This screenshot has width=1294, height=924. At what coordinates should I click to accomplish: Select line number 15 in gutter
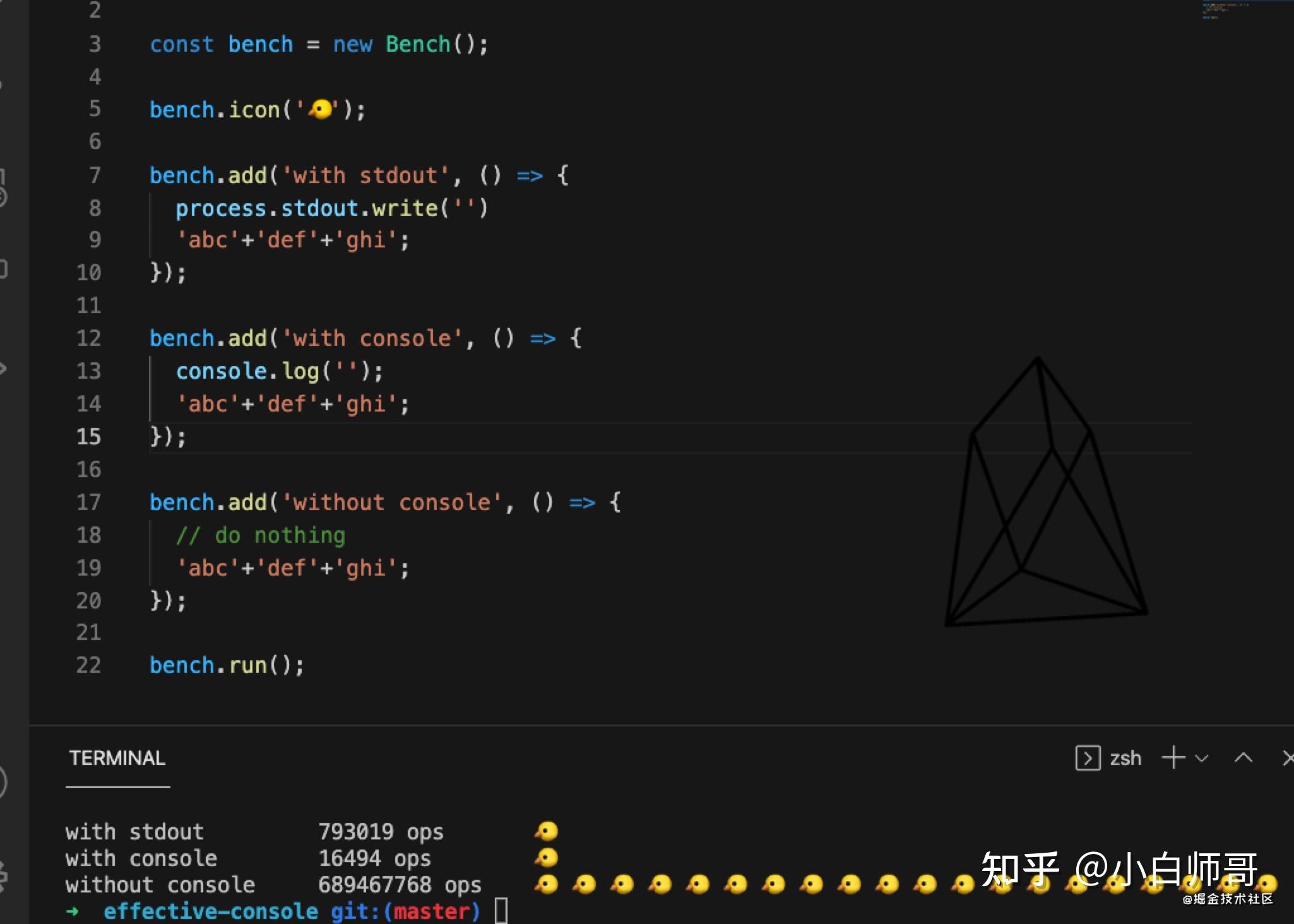[88, 437]
